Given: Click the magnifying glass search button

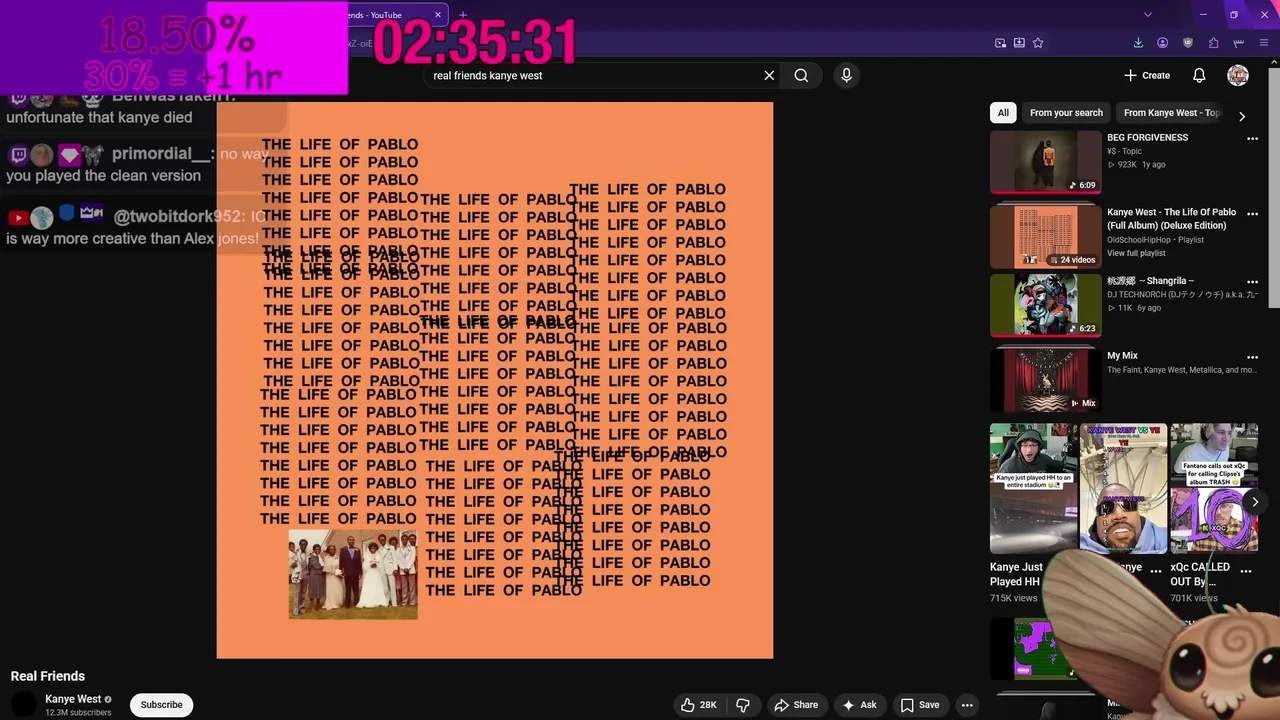Looking at the screenshot, I should [801, 75].
